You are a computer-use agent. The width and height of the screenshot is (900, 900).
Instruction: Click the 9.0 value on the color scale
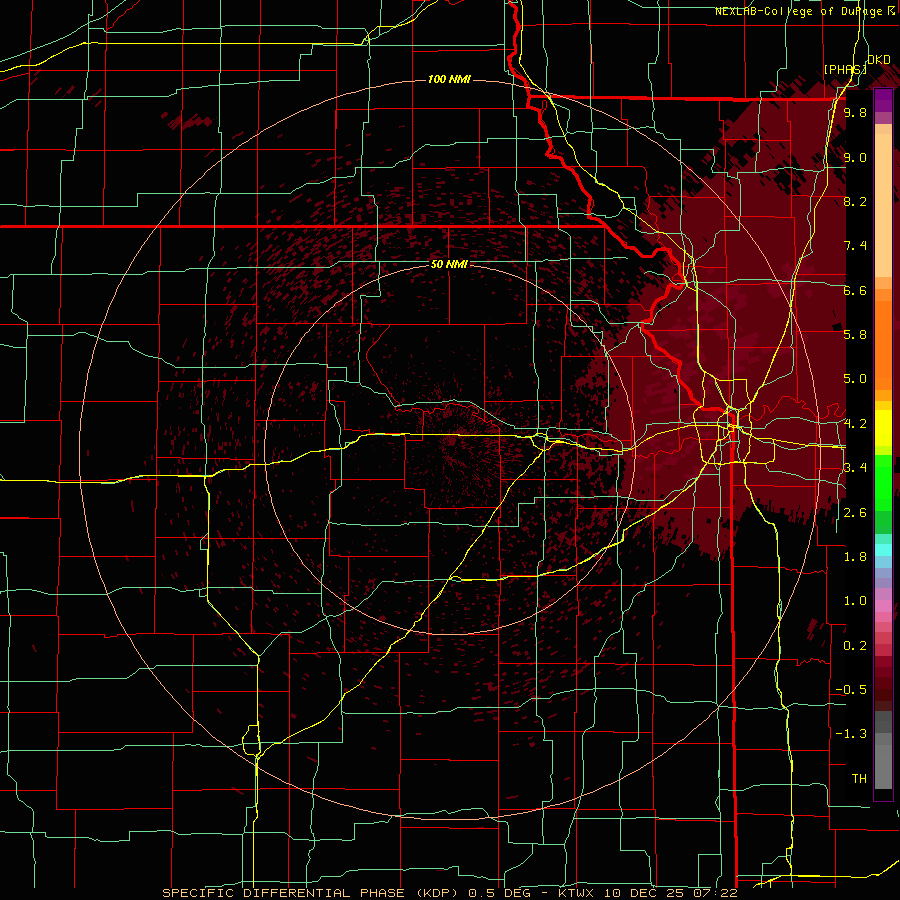[855, 157]
